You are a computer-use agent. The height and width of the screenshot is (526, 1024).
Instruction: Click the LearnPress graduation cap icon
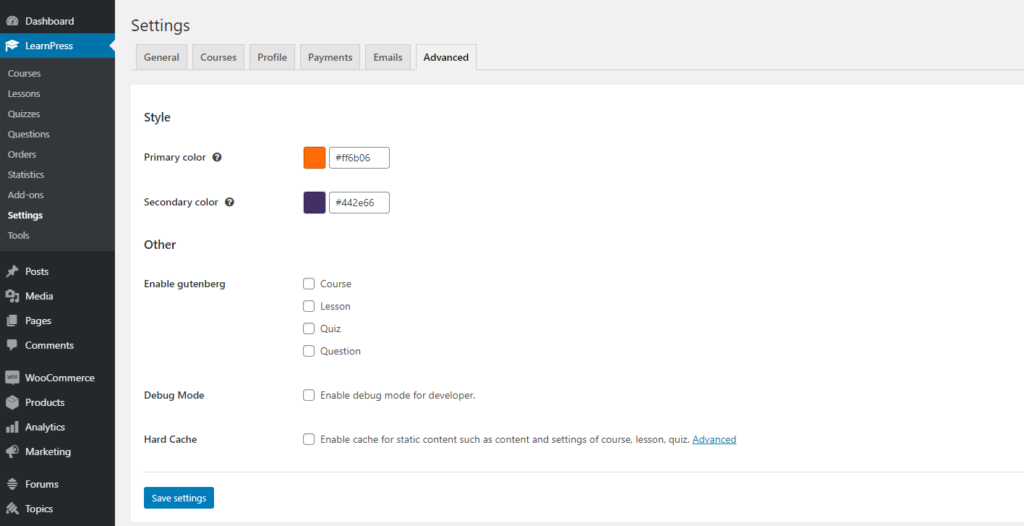[x=12, y=46]
